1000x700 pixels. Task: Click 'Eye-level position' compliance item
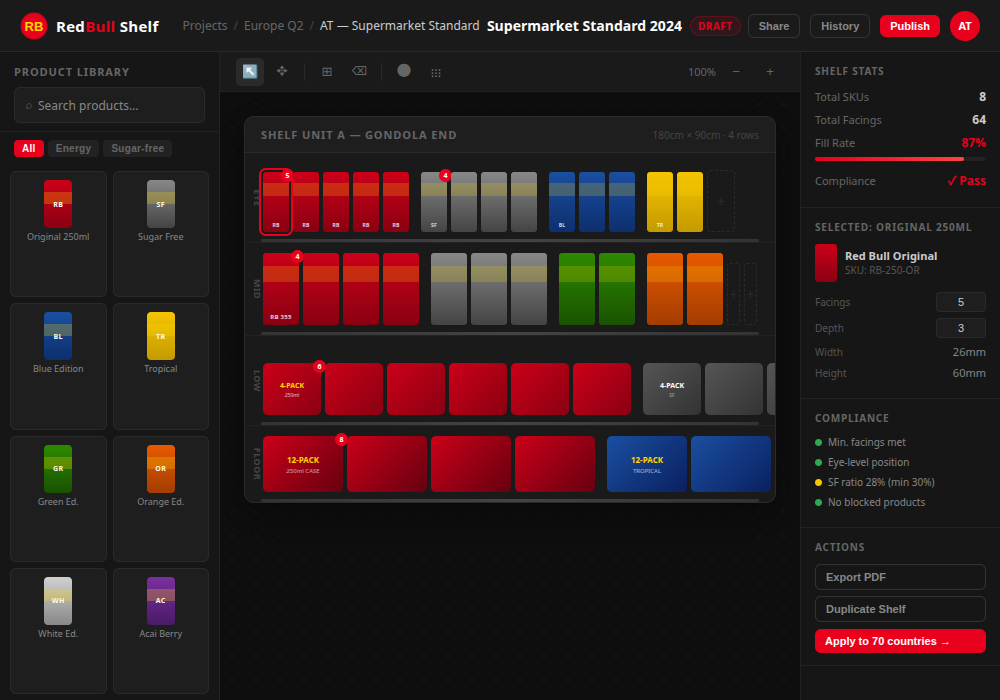[x=862, y=462]
